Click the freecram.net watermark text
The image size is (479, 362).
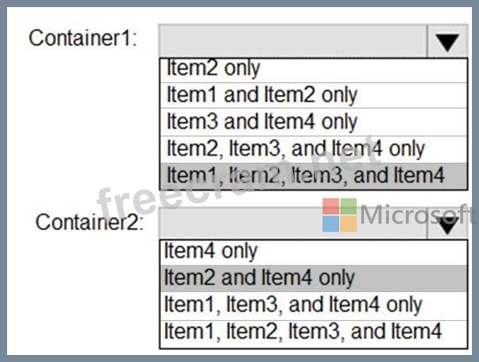point(238,179)
